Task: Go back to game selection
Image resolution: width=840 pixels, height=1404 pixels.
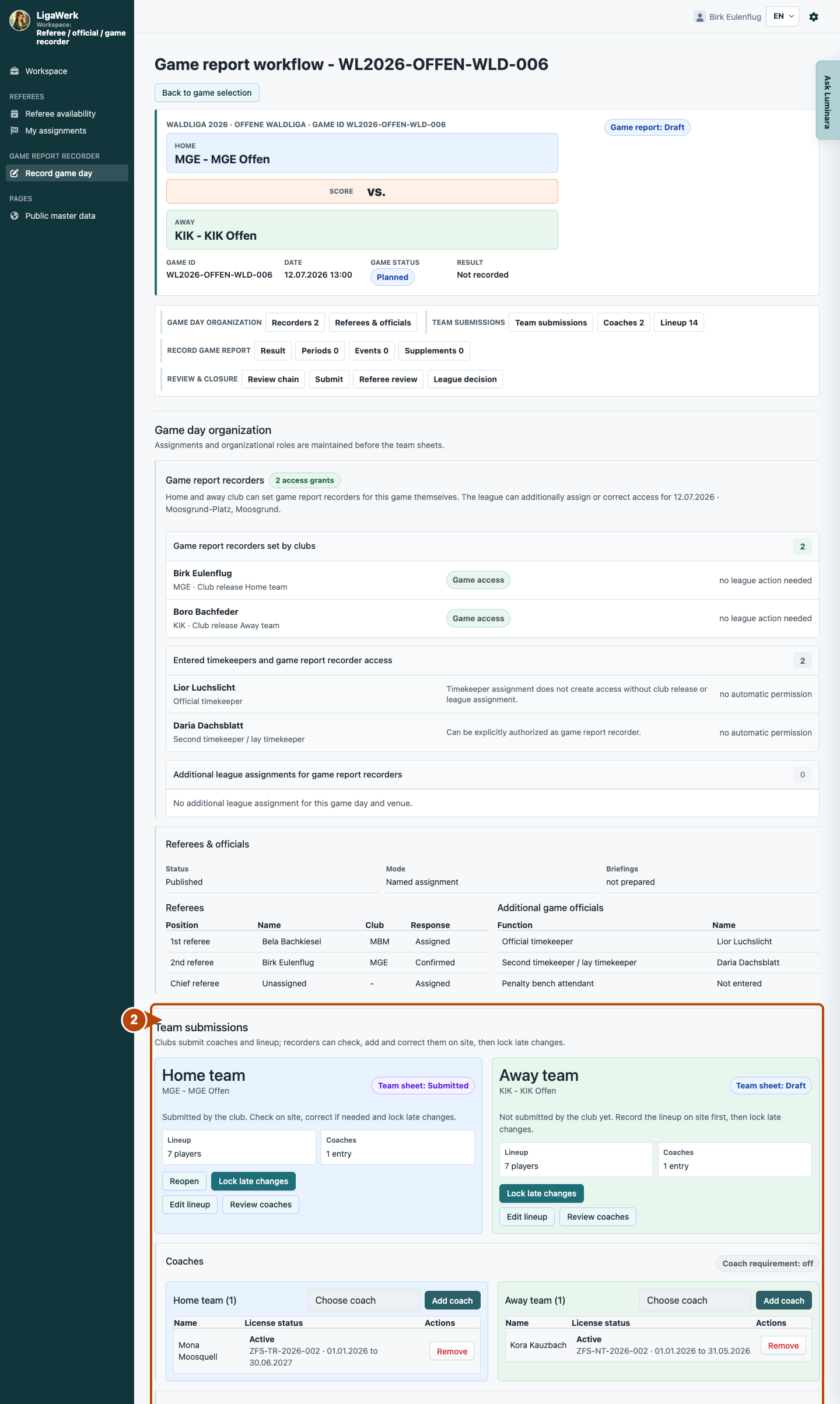Action: pos(207,93)
